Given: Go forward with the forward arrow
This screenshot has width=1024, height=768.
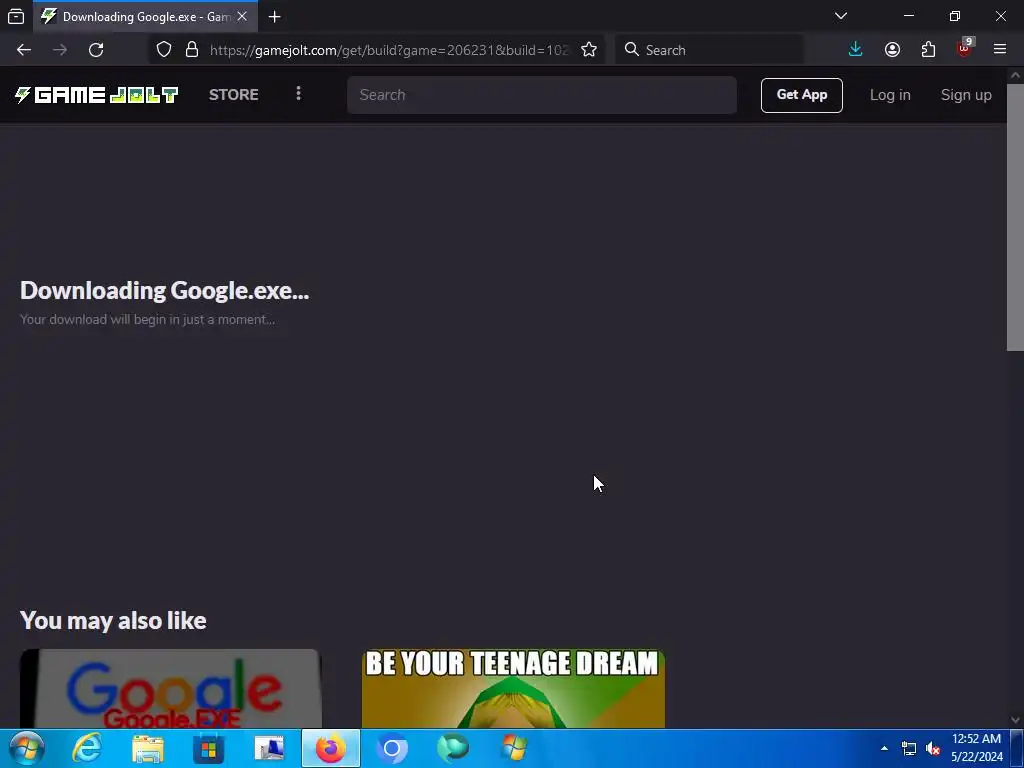Looking at the screenshot, I should [x=60, y=50].
